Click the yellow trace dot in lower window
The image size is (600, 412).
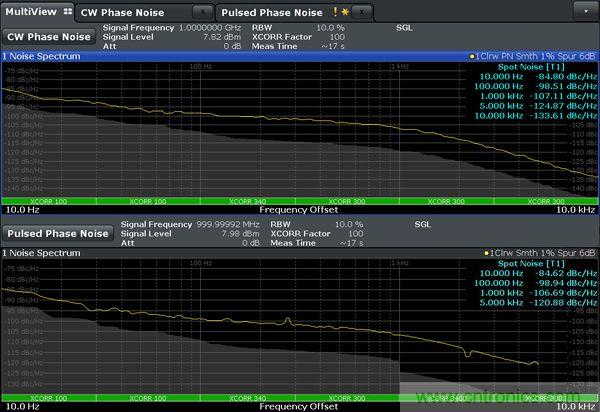[x=485, y=253]
